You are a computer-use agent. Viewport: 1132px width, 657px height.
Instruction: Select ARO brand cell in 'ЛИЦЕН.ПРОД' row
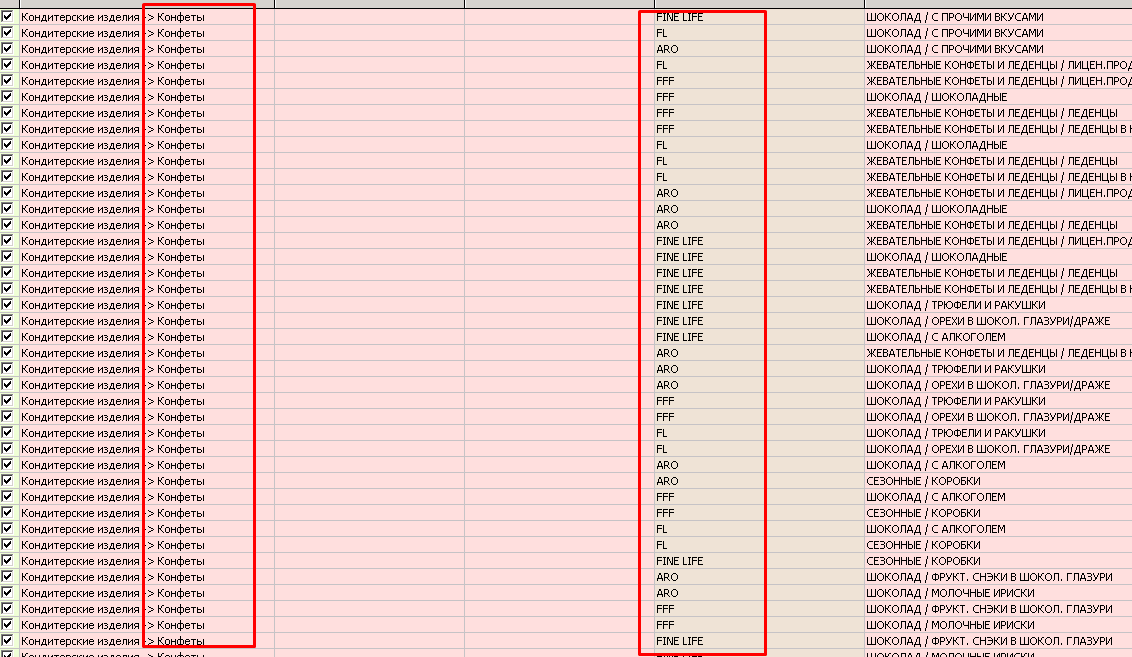coord(759,193)
